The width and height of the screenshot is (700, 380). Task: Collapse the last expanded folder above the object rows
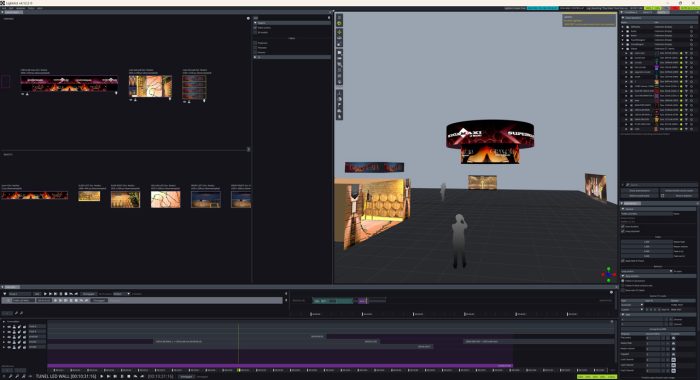tap(623, 49)
